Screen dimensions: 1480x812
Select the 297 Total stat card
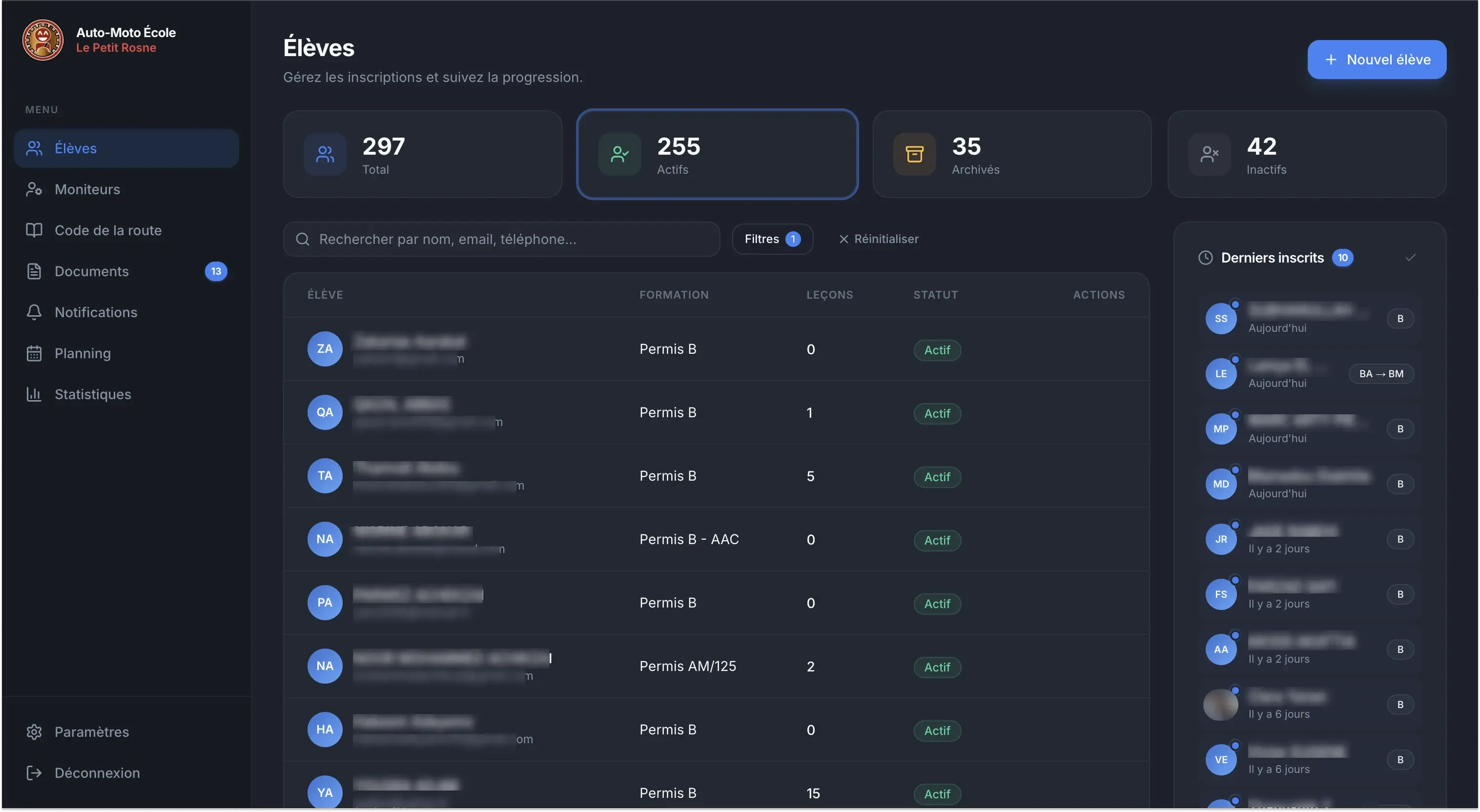click(x=422, y=154)
